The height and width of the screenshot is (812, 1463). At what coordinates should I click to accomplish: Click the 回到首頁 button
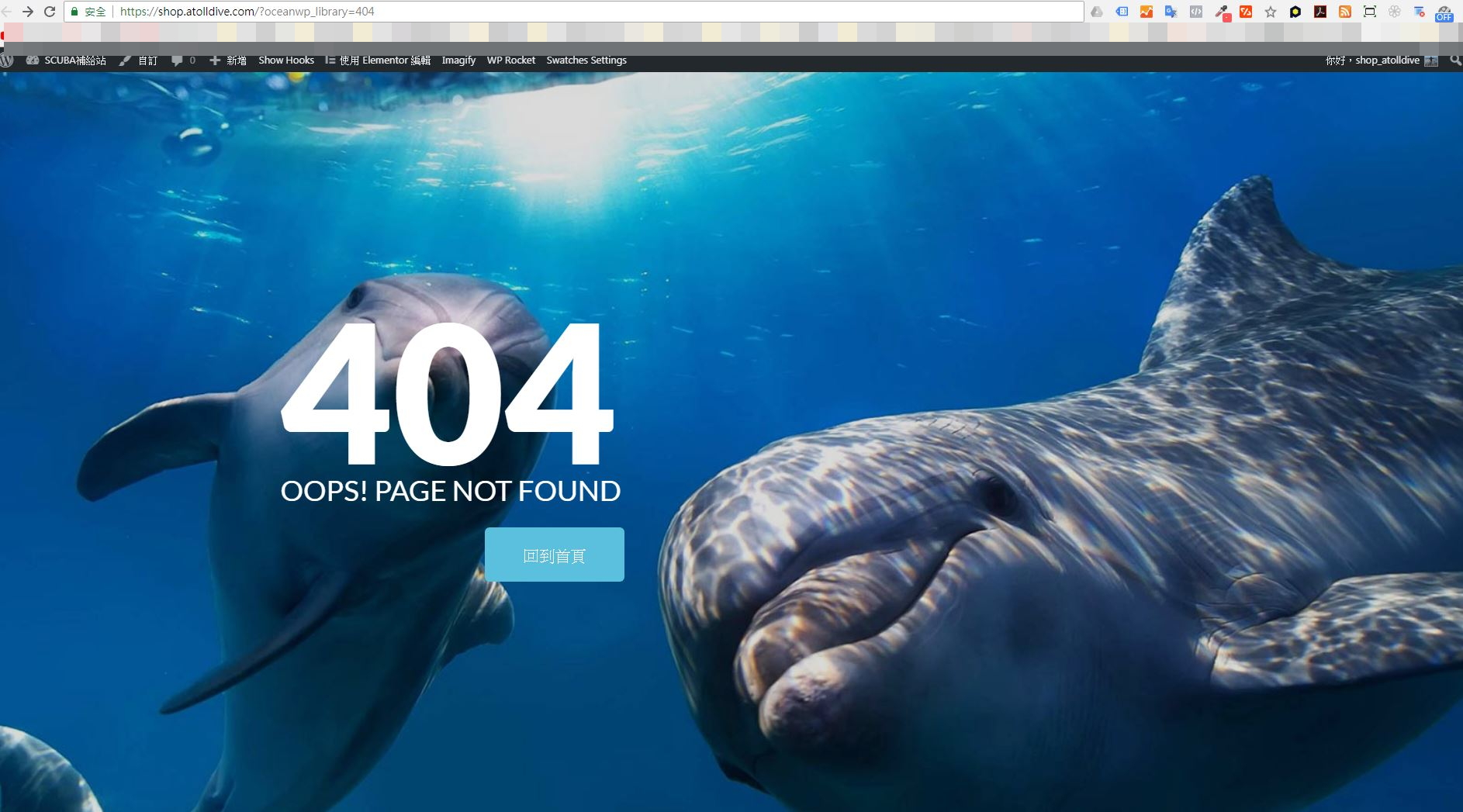[x=554, y=554]
